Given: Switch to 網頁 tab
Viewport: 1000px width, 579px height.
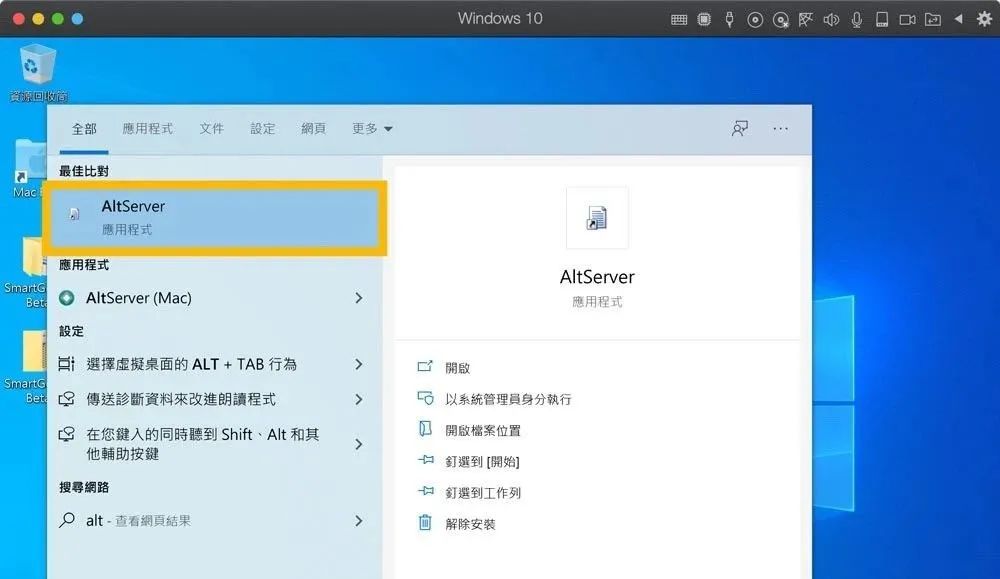Looking at the screenshot, I should (x=313, y=129).
